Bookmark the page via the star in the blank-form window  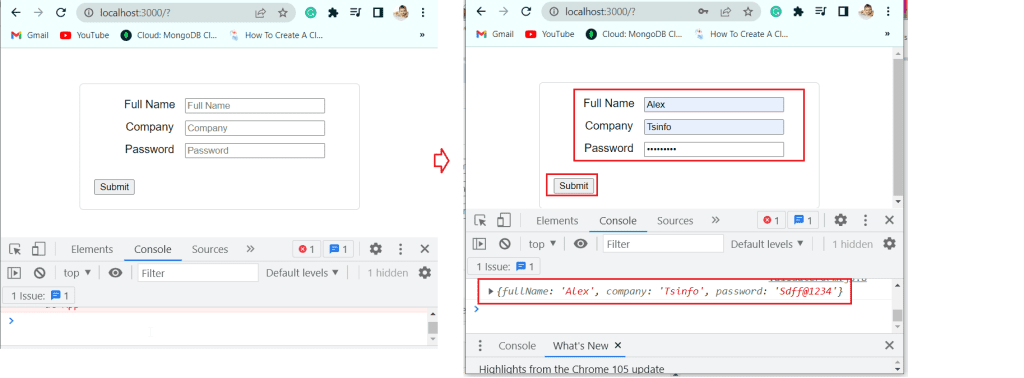tap(282, 12)
